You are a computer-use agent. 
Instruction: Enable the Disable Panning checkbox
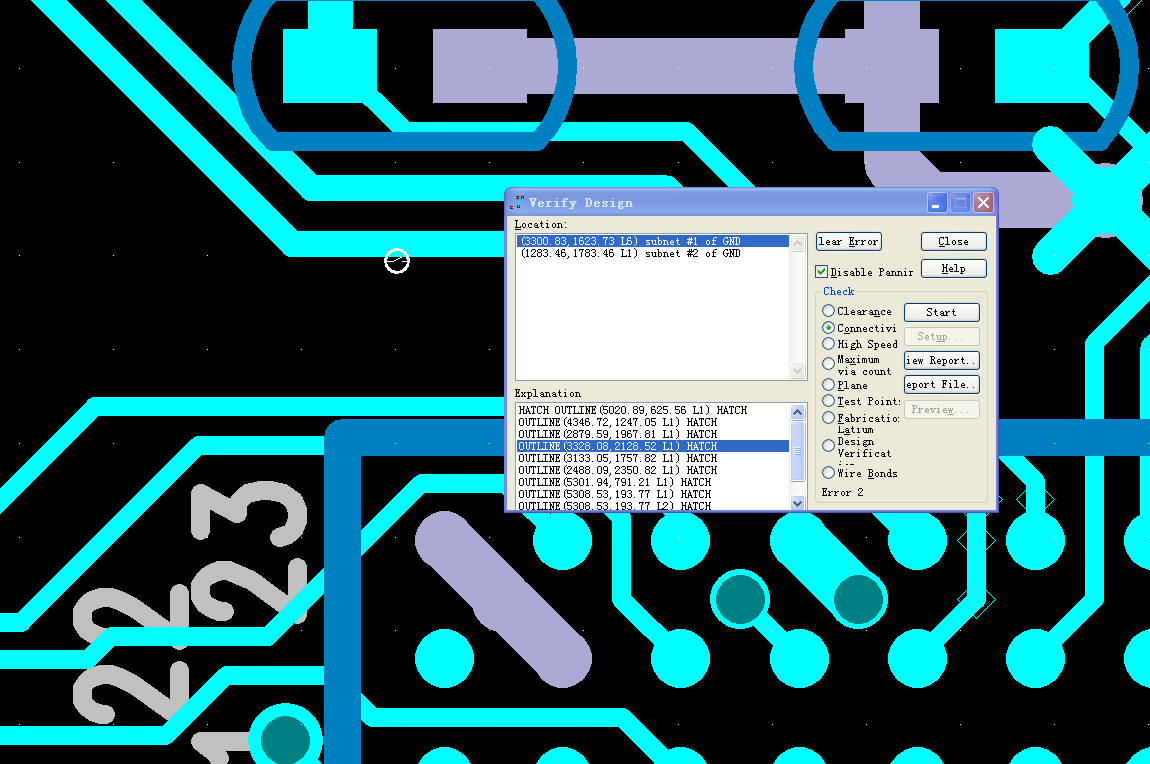821,271
